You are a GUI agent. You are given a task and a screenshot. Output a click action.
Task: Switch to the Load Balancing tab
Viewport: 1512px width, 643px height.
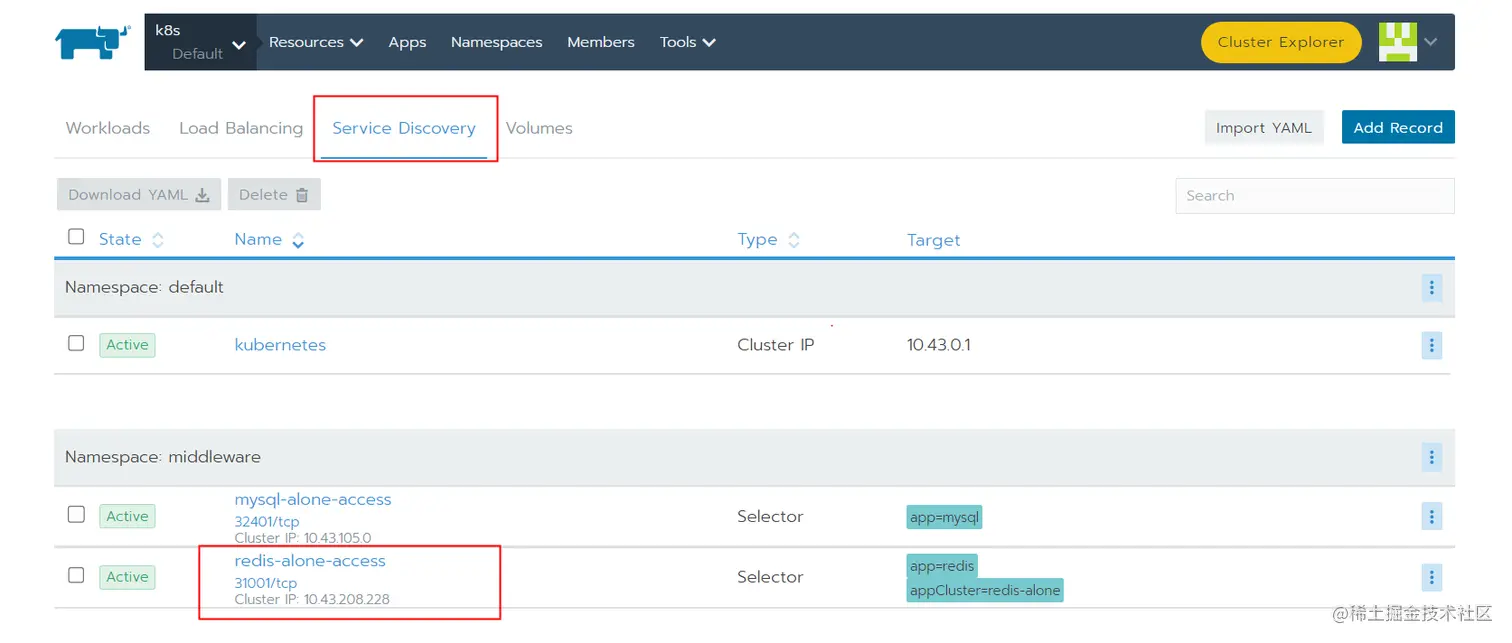pos(241,128)
